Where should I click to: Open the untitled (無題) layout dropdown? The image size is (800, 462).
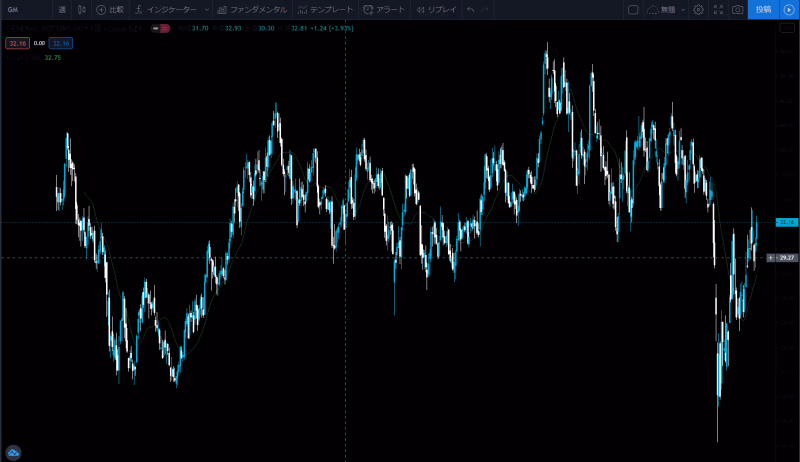pos(664,9)
